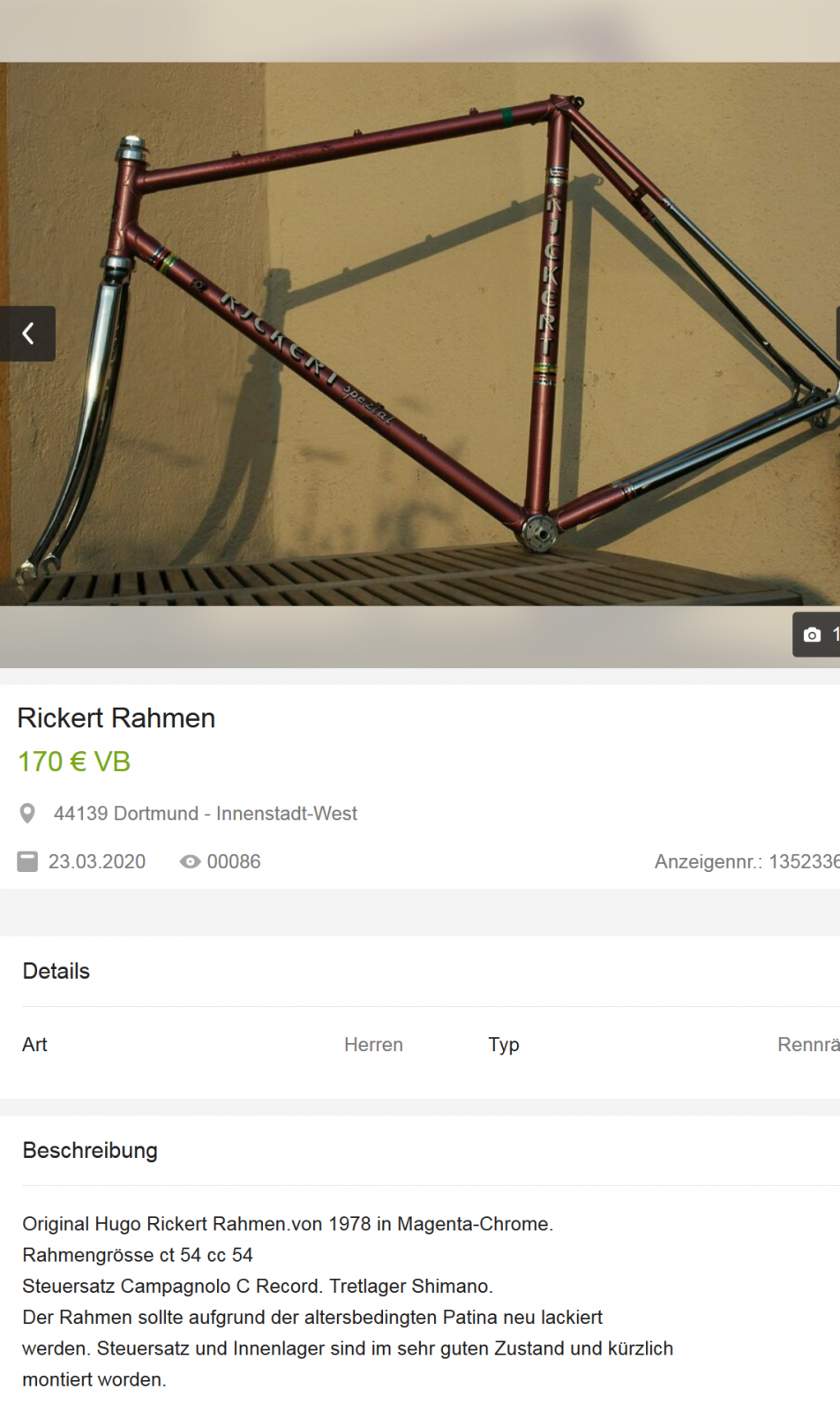This screenshot has width=840, height=1412.
Task: Click the 00086 view counter
Action: 234,861
